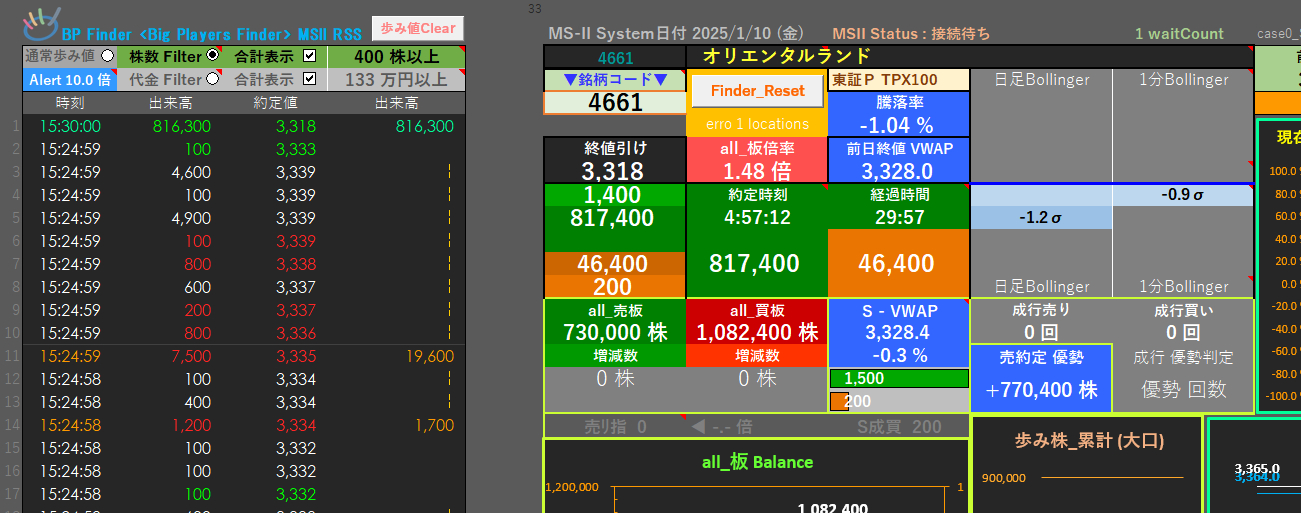Click the 成行買い 0 回 cell
1301x513 pixels.
click(x=1182, y=322)
